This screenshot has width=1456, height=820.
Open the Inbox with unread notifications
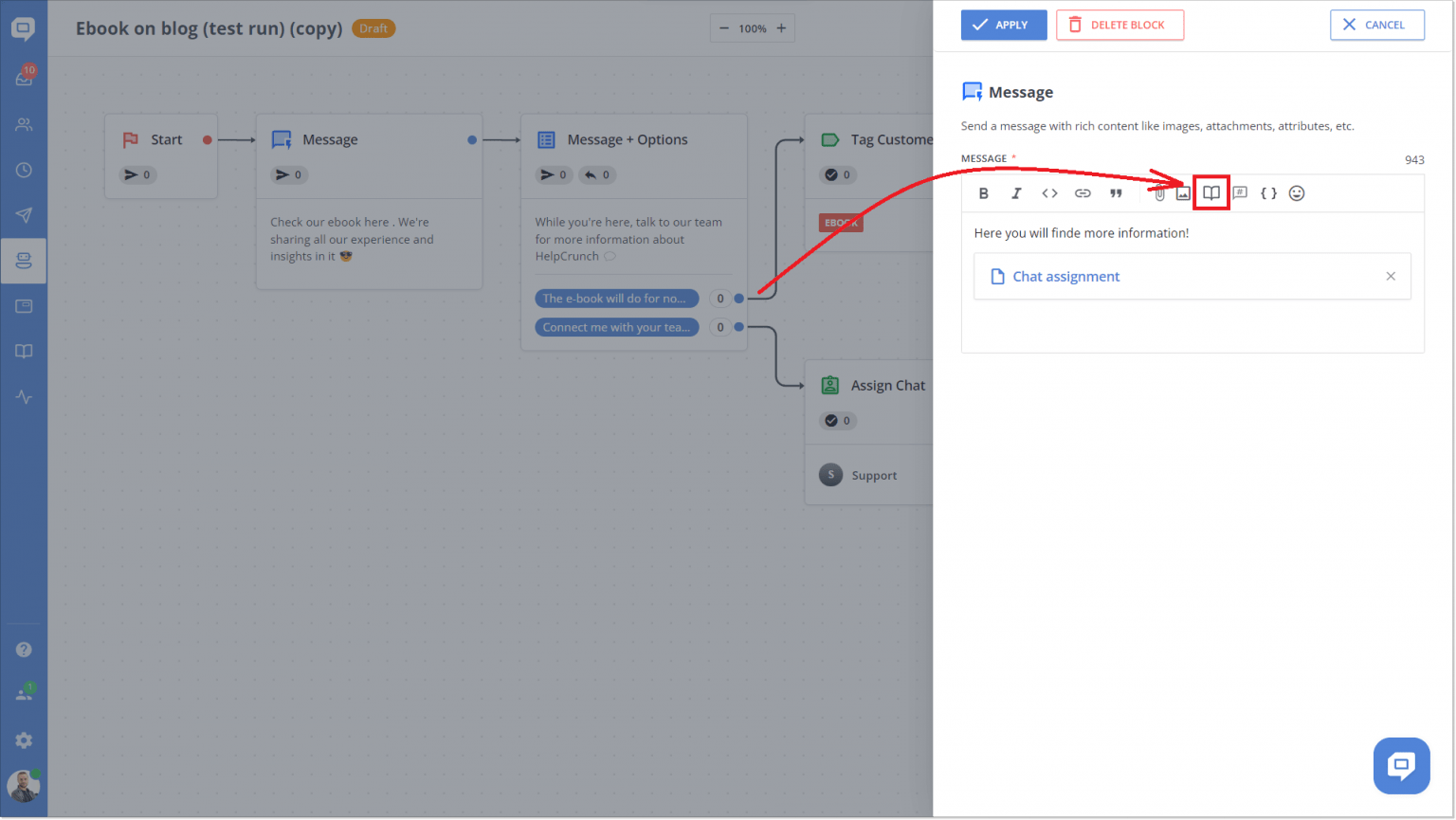coord(24,78)
